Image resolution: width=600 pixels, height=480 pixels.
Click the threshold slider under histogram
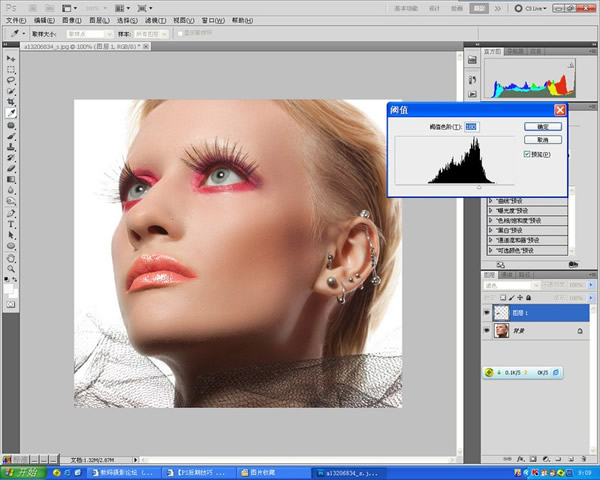click(x=478, y=187)
